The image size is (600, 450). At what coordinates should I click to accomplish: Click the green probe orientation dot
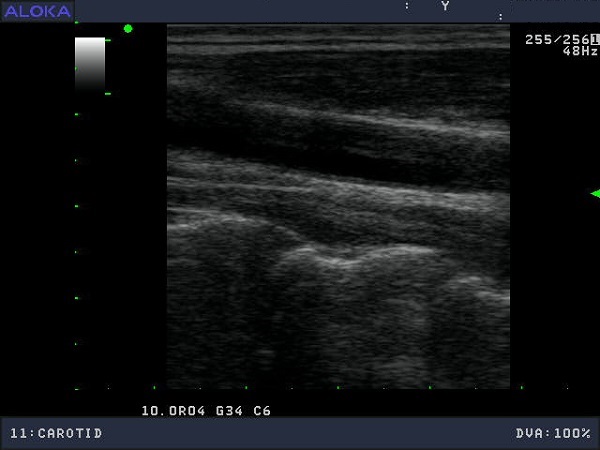coord(128,29)
